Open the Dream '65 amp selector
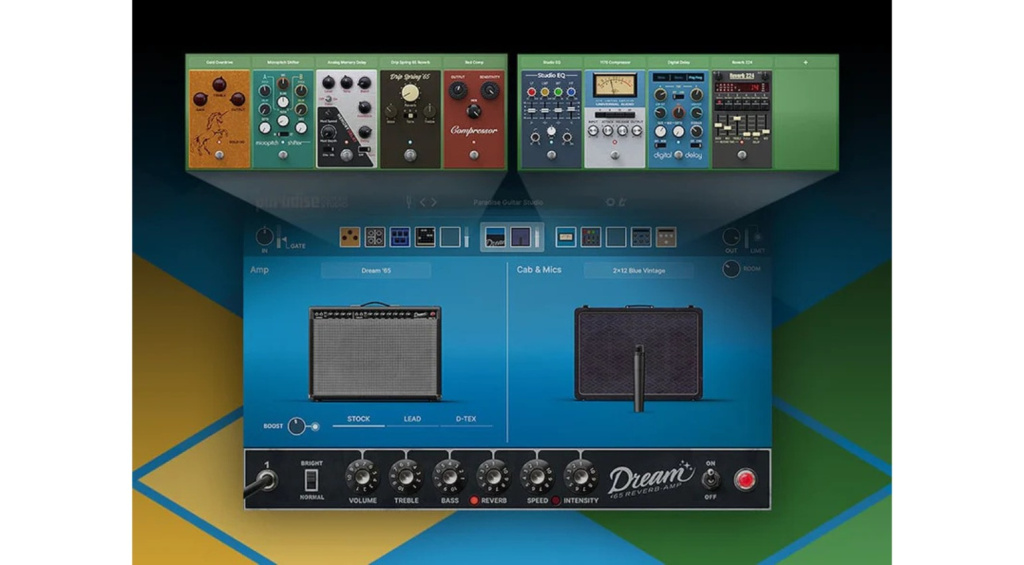The height and width of the screenshot is (565, 1024). 376,270
